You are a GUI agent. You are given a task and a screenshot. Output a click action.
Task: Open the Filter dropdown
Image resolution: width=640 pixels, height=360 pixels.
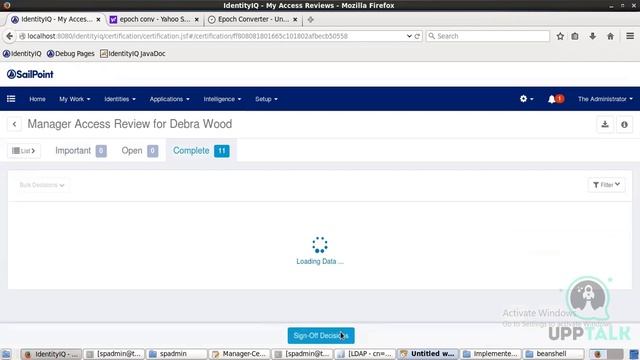[606, 185]
